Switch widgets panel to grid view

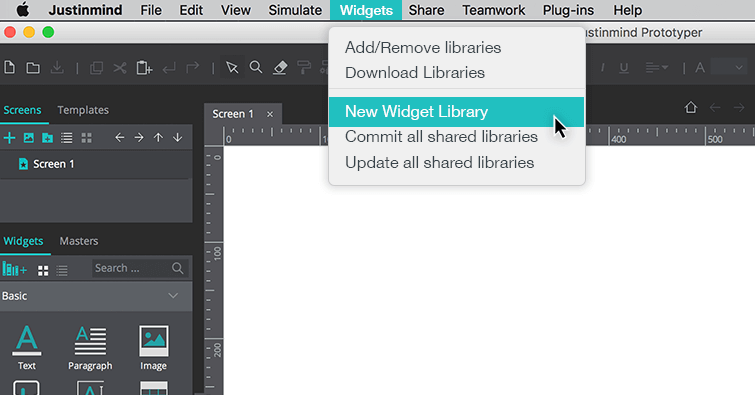pos(43,270)
